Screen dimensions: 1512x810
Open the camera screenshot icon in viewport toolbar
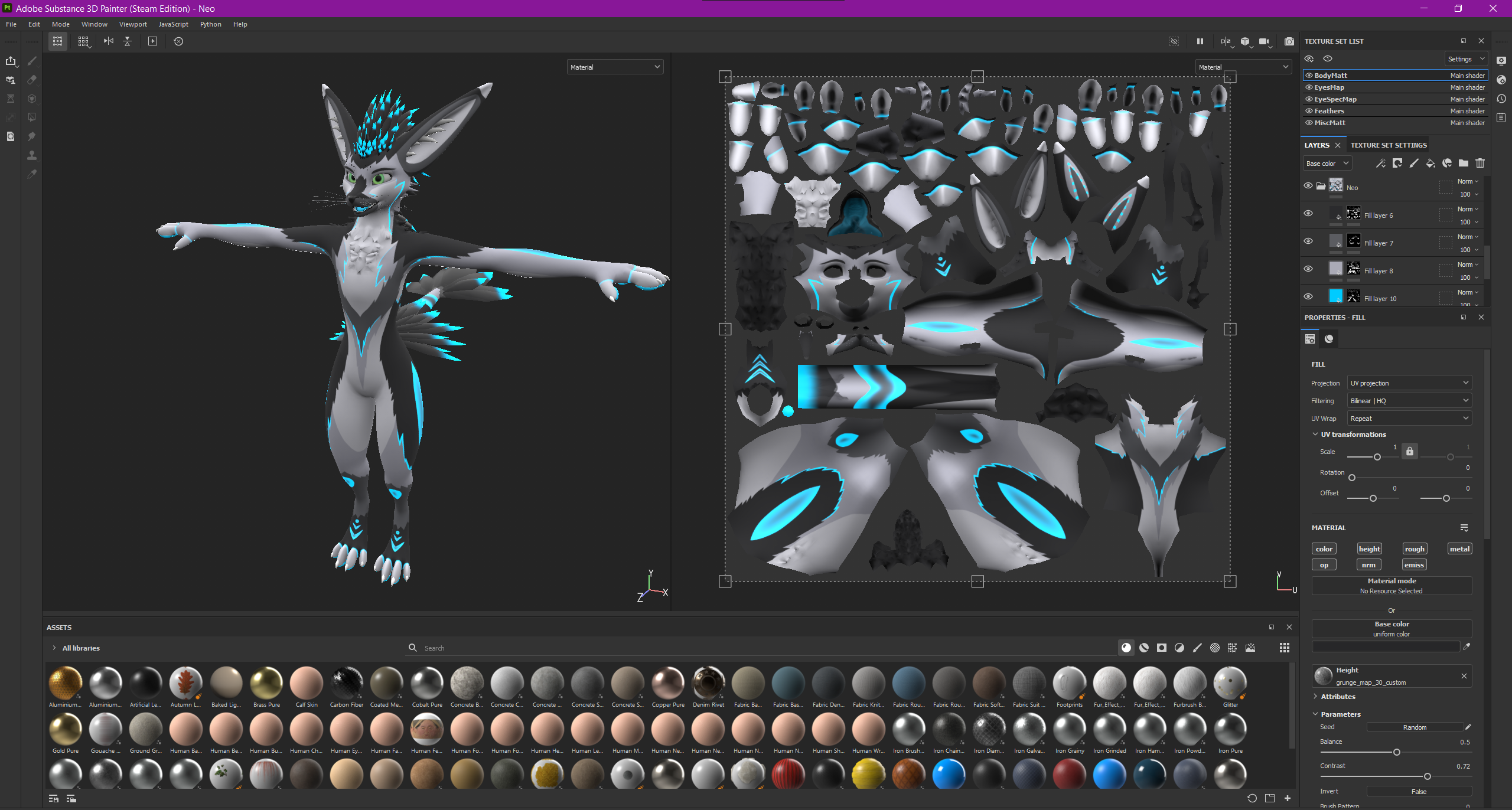1289,41
